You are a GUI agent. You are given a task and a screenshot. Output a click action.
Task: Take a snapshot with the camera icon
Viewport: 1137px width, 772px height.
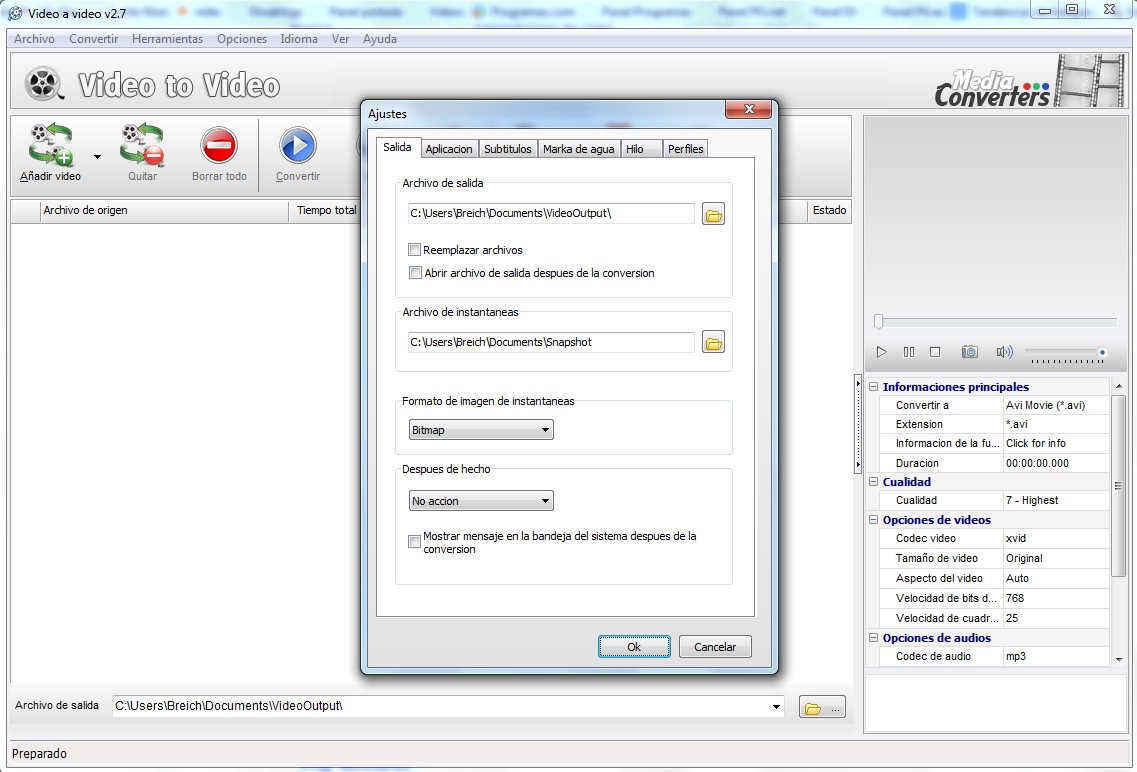click(969, 352)
